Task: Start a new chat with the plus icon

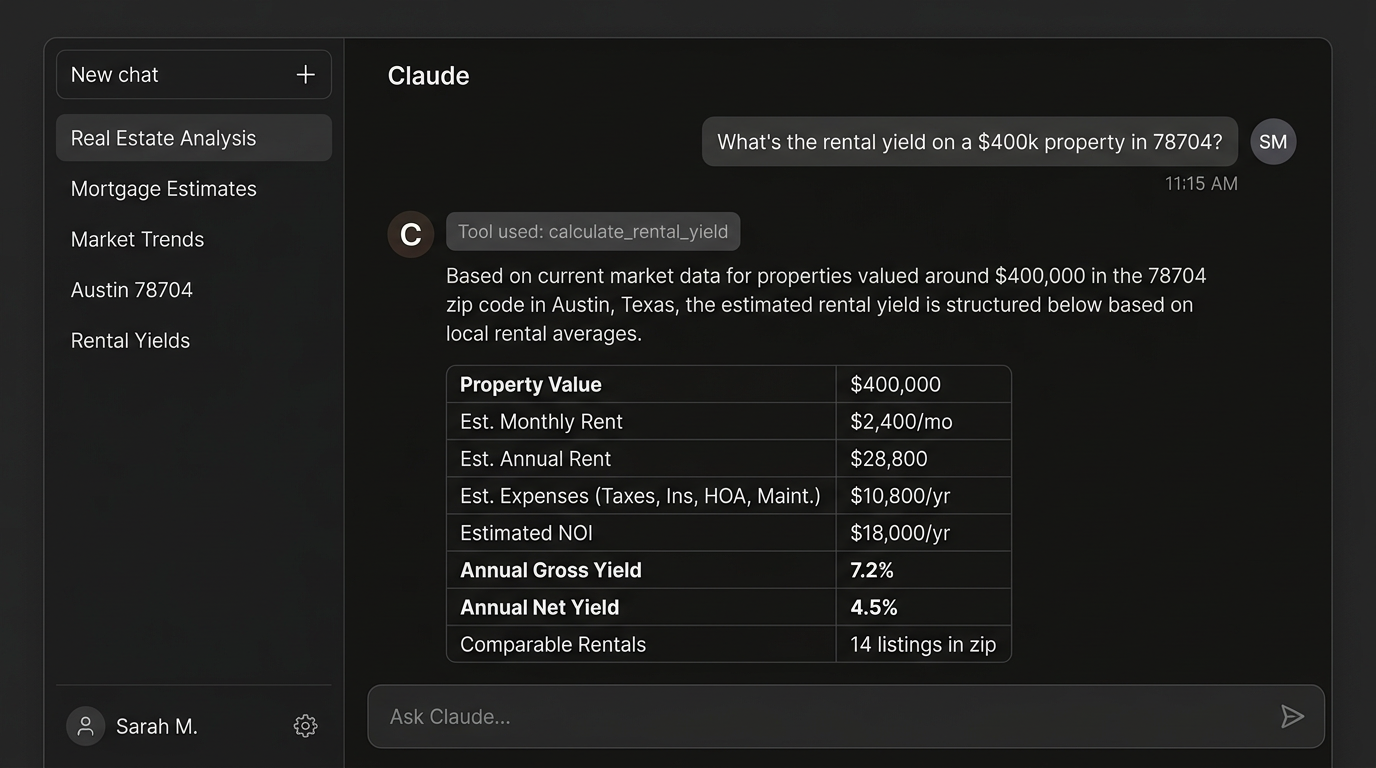Action: tap(305, 74)
